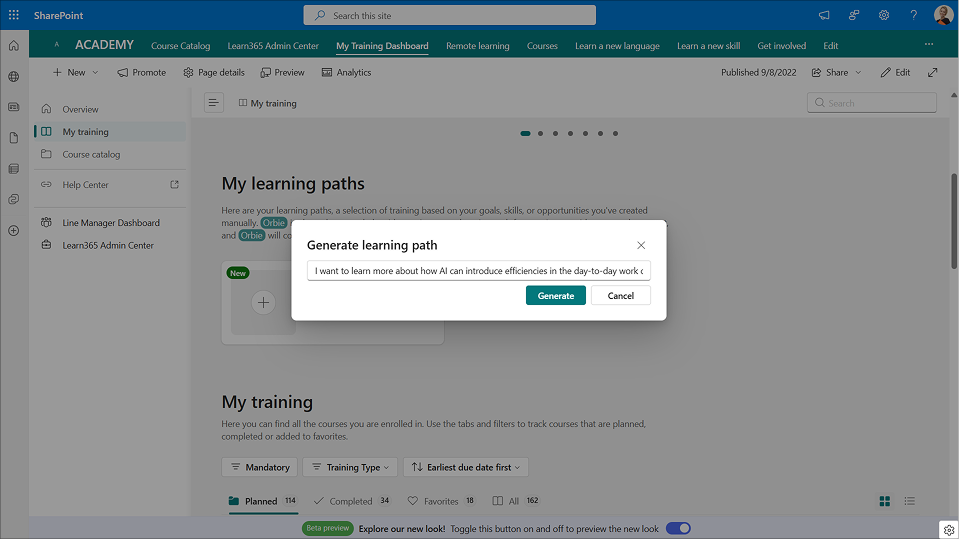The image size is (959, 539).
Task: Close the Generate learning path dialog
Action: [641, 245]
